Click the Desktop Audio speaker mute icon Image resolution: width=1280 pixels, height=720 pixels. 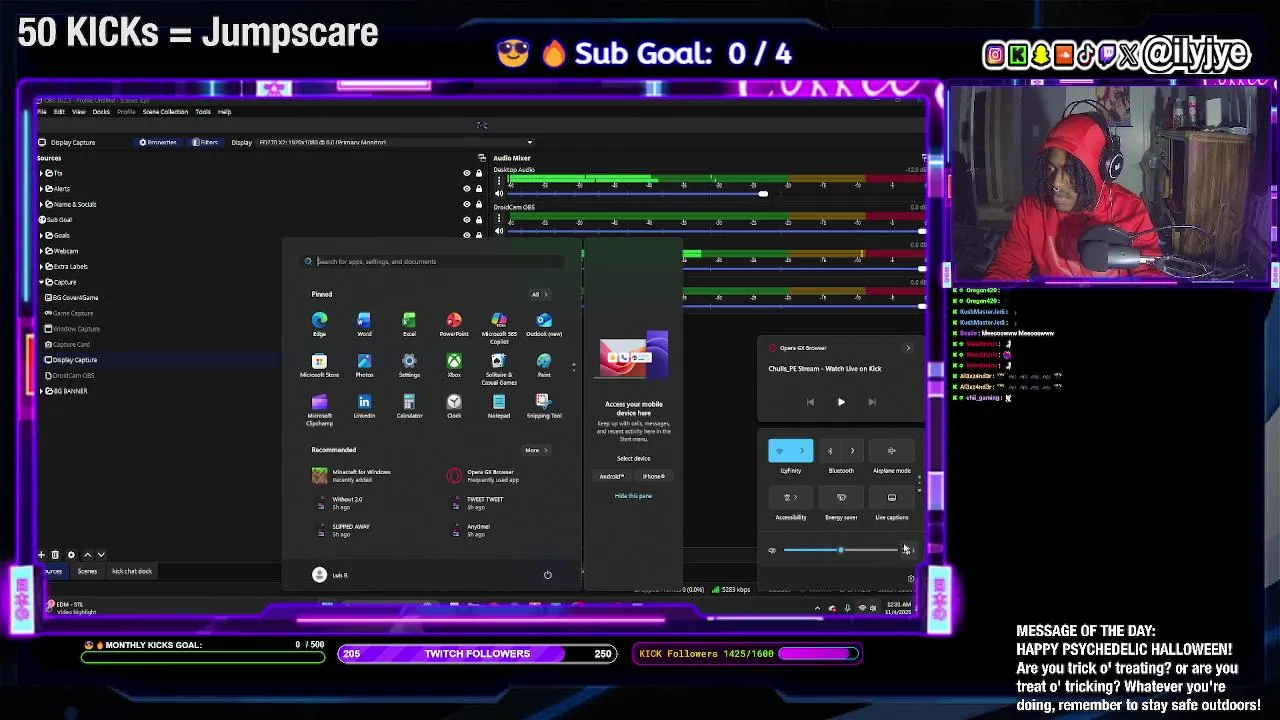500,193
